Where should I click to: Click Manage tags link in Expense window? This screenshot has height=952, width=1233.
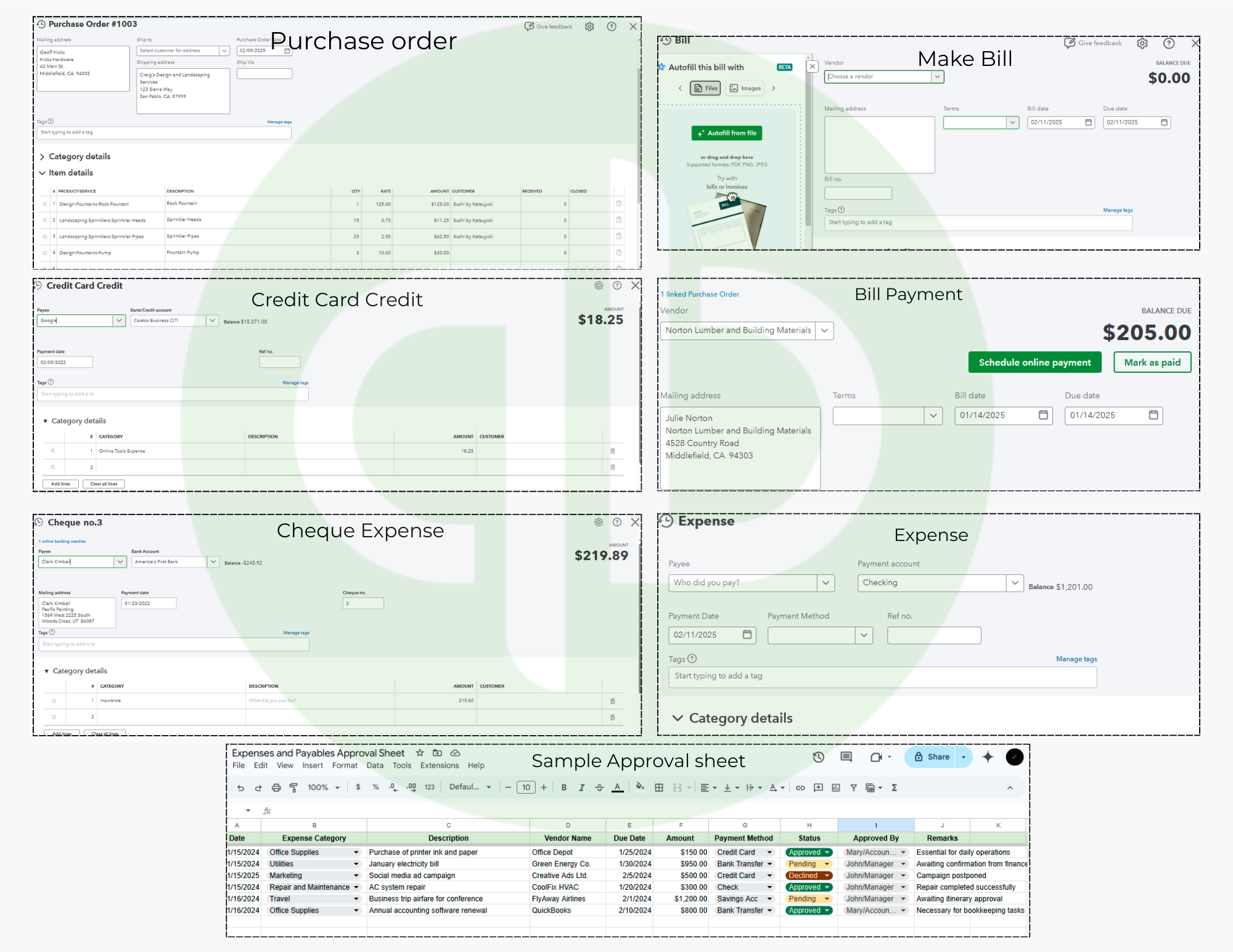(1076, 659)
